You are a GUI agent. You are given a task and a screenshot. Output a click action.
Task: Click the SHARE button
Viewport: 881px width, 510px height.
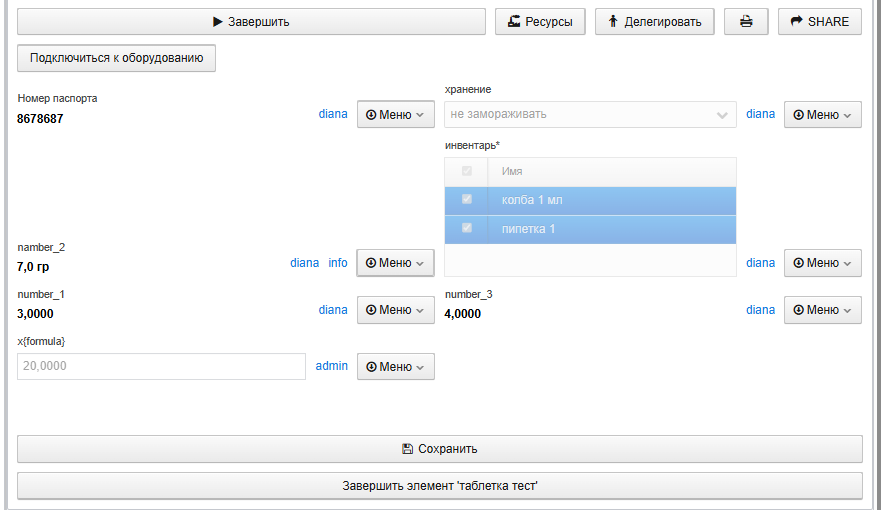(x=820, y=21)
